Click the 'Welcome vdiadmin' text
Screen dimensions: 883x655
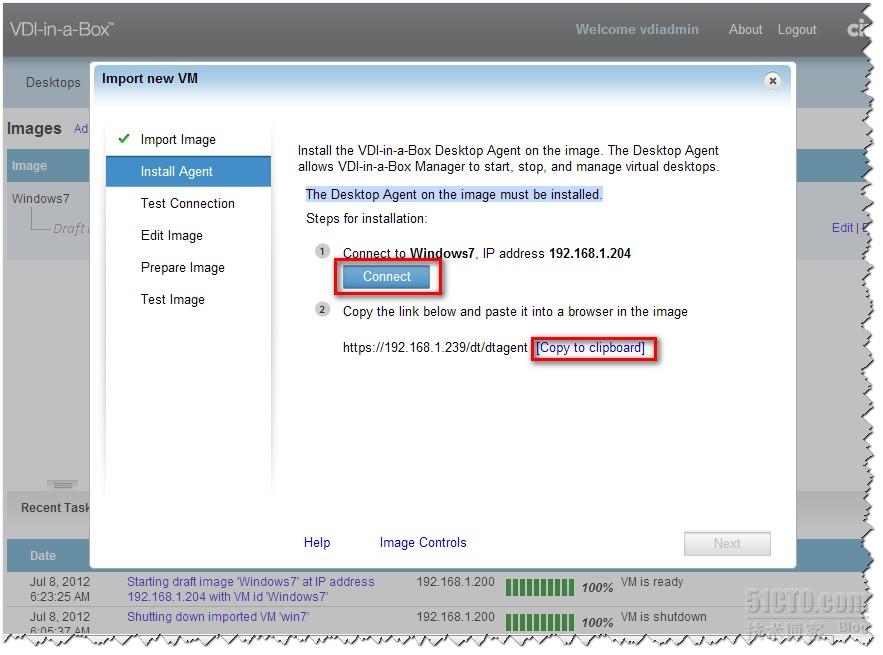[637, 29]
